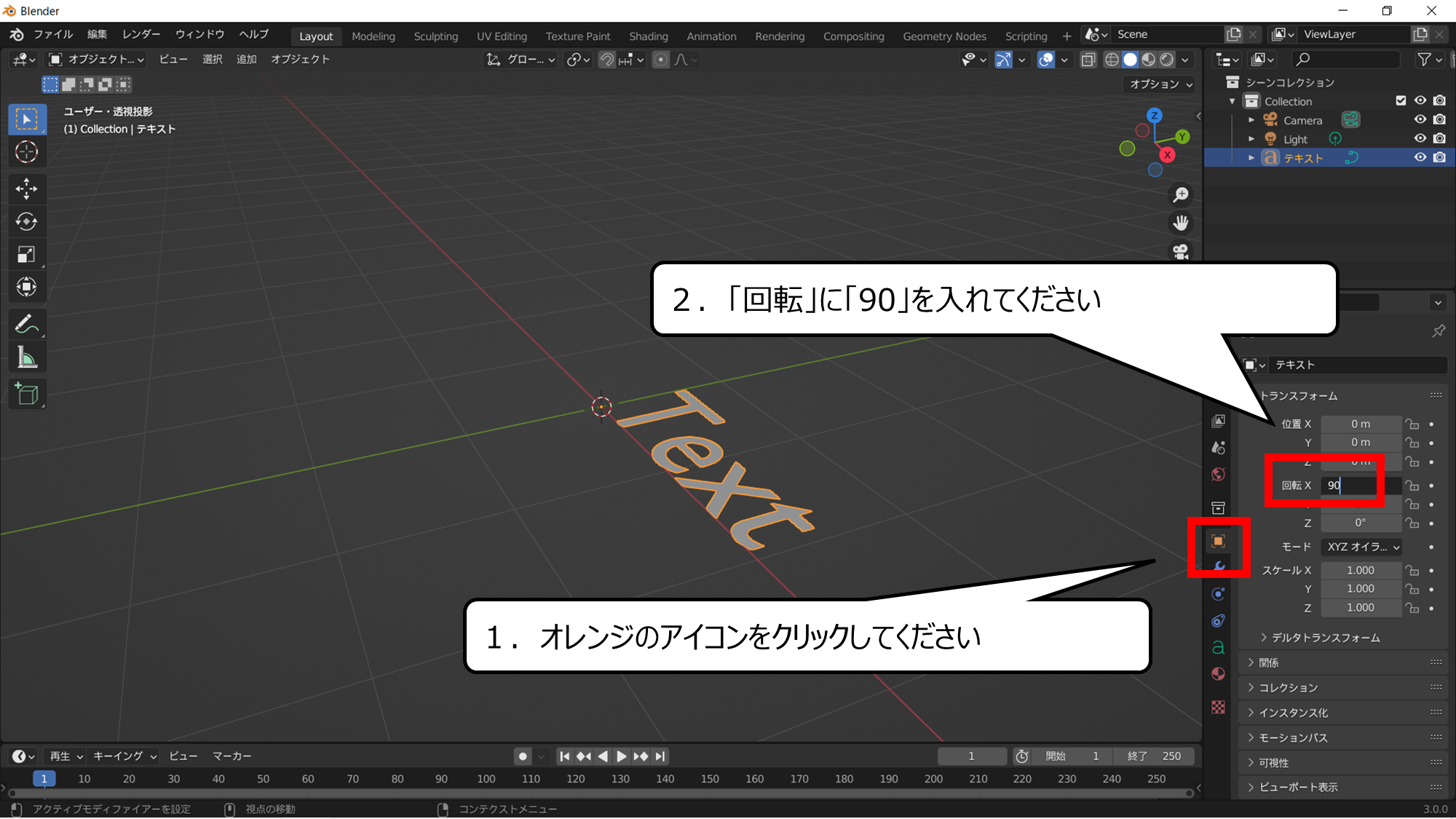Screen dimensions: 1456x819
Task: Select the Transform tool
Action: (x=27, y=287)
